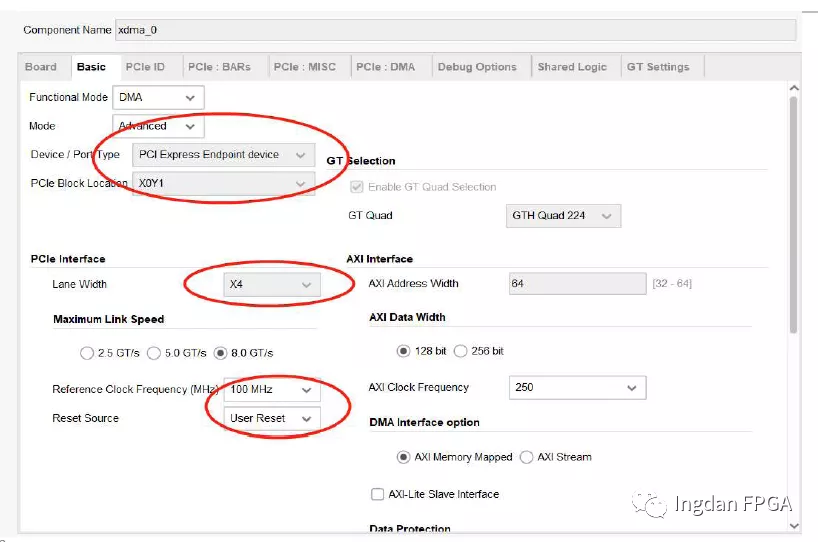Go to the PCIe : MISC tab
Screen dimensions: 818x542
pyautogui.click(x=305, y=67)
